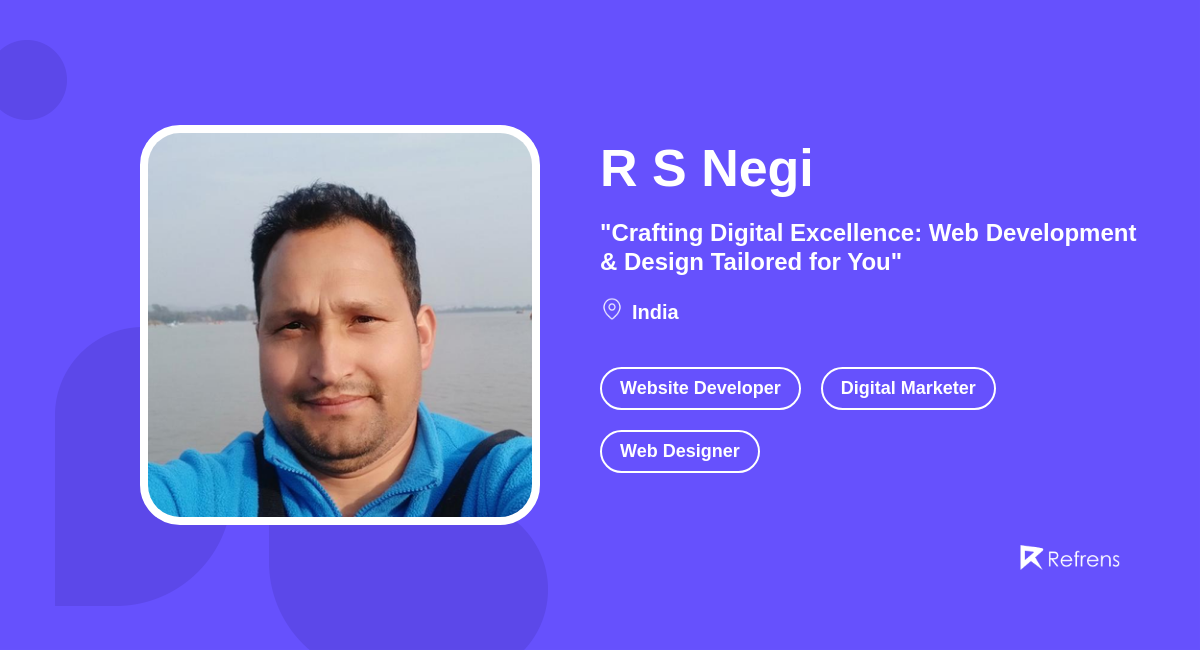Click the India location label

[x=655, y=312]
